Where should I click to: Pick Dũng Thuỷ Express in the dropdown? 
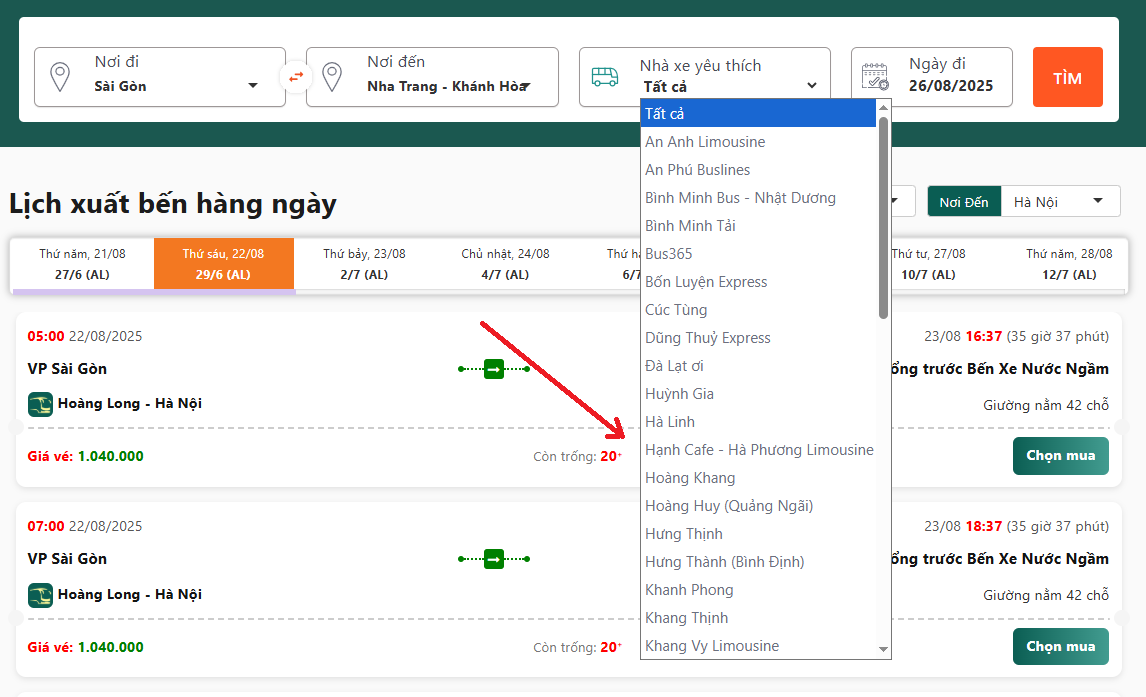click(758, 338)
